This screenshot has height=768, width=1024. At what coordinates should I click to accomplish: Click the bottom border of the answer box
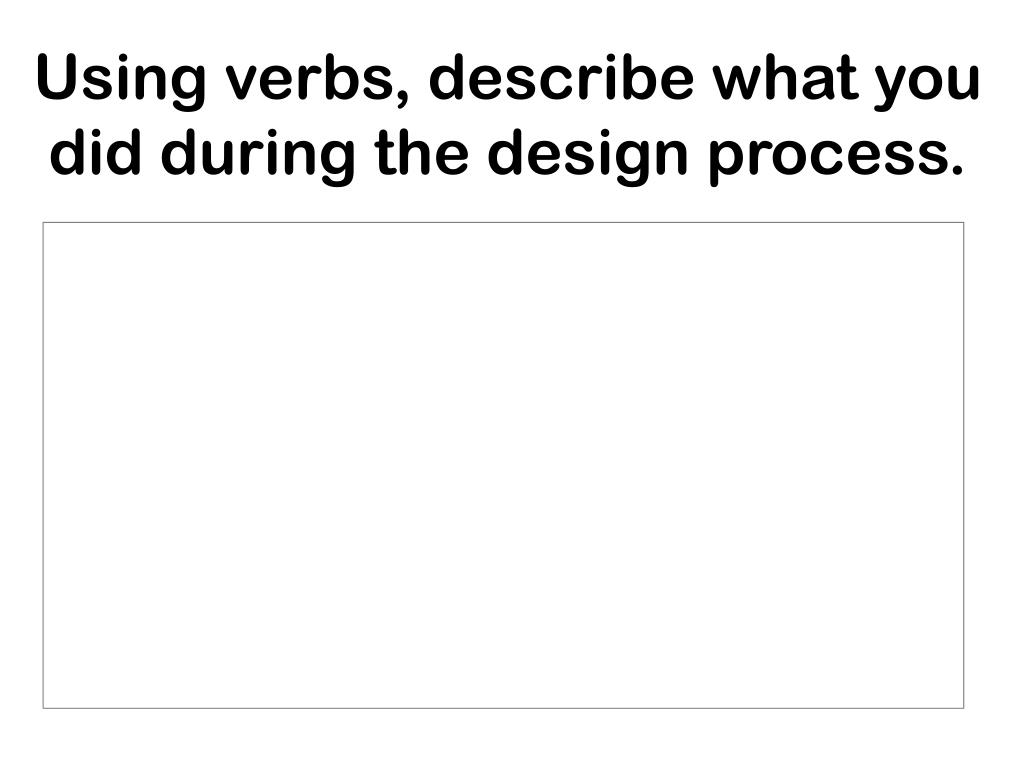pyautogui.click(x=503, y=708)
